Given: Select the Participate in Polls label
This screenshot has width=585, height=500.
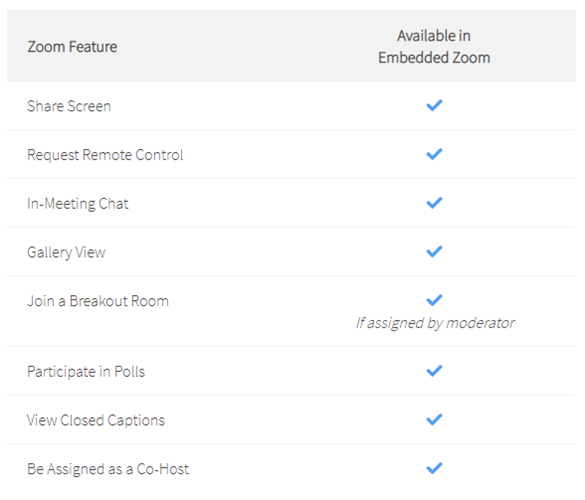Looking at the screenshot, I should tap(86, 372).
